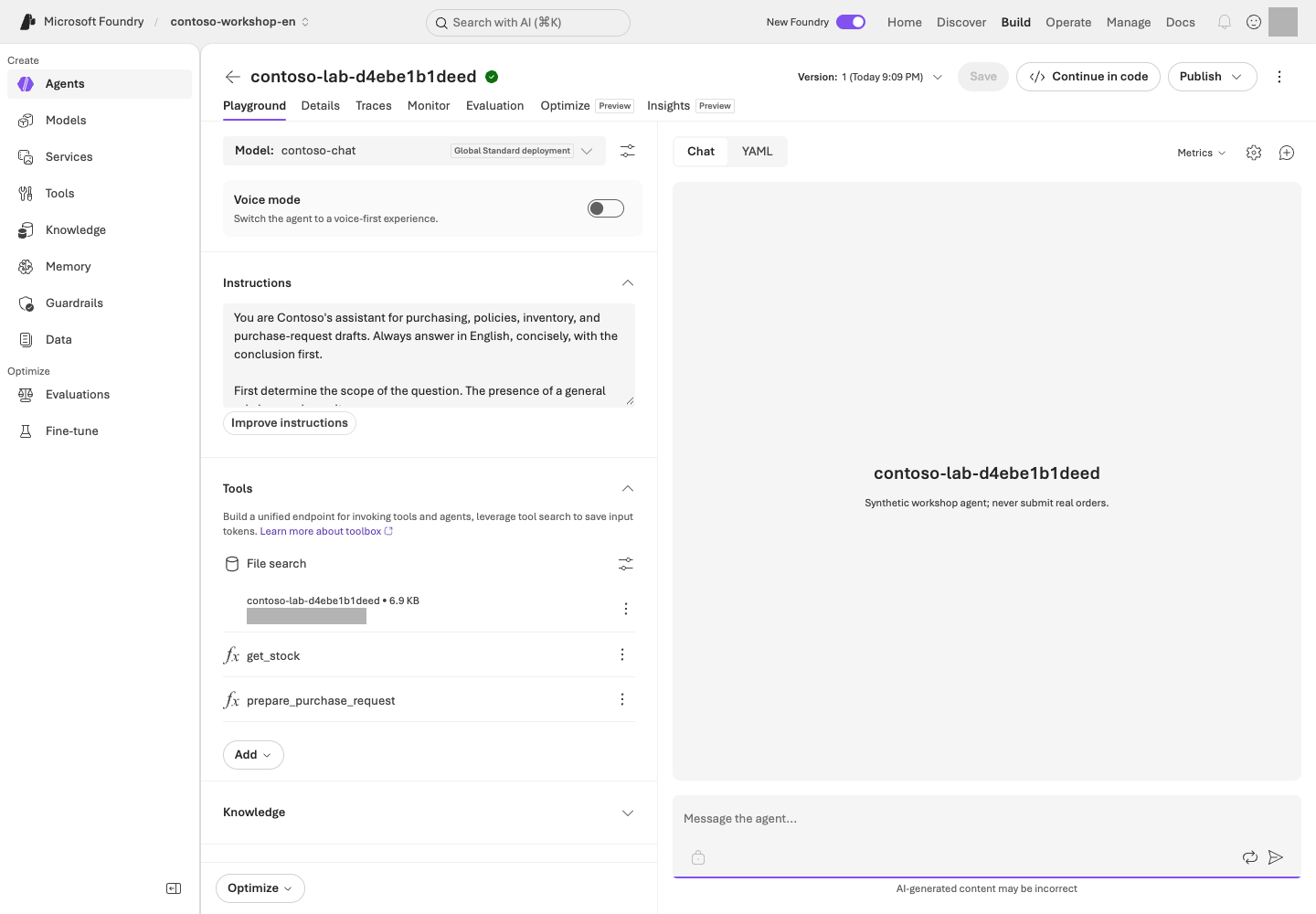Open the model selector dropdown
1316x914 pixels.
click(x=415, y=151)
